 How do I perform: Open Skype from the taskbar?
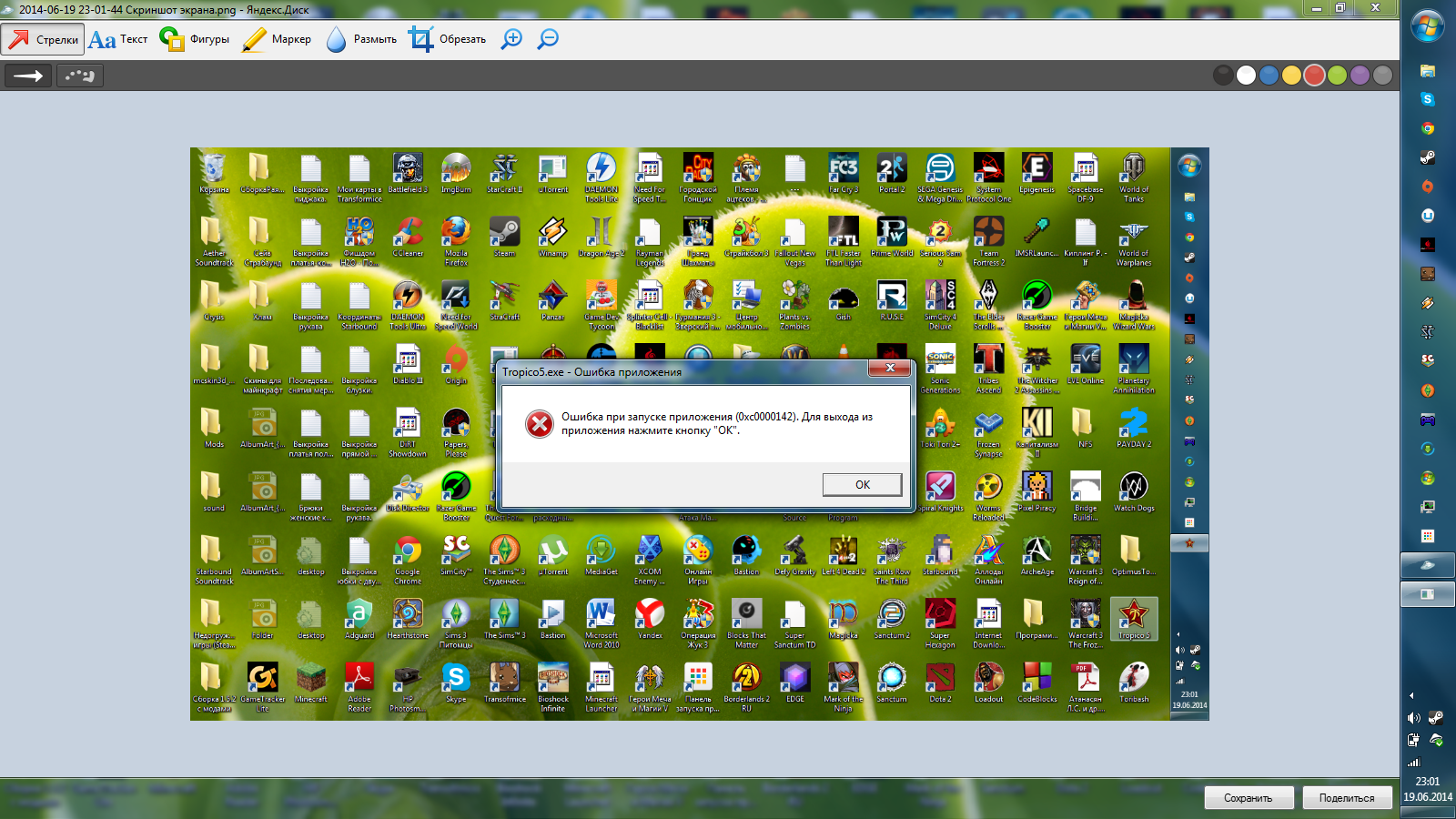1428,99
